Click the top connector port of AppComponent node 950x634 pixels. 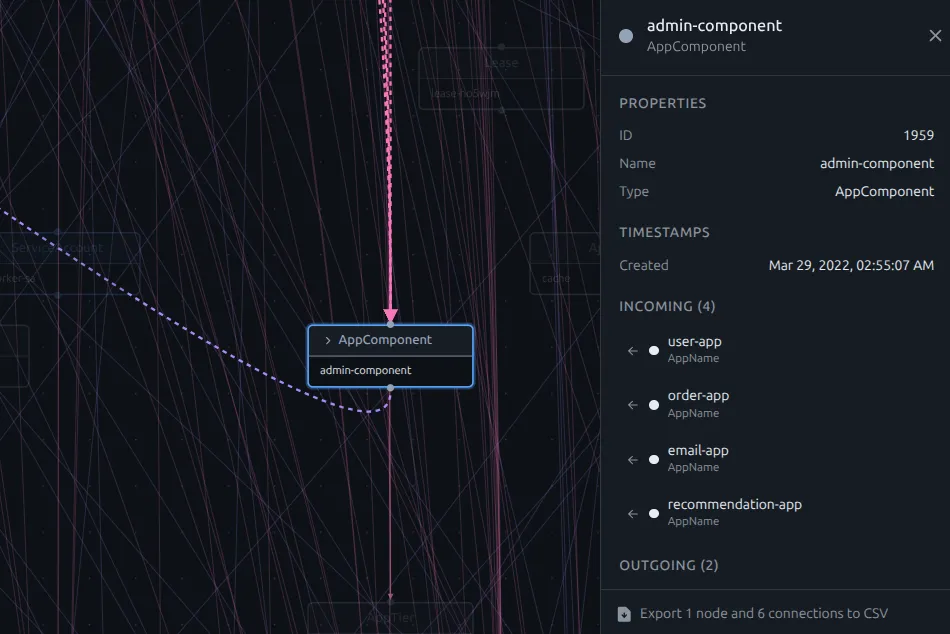[x=390, y=324]
